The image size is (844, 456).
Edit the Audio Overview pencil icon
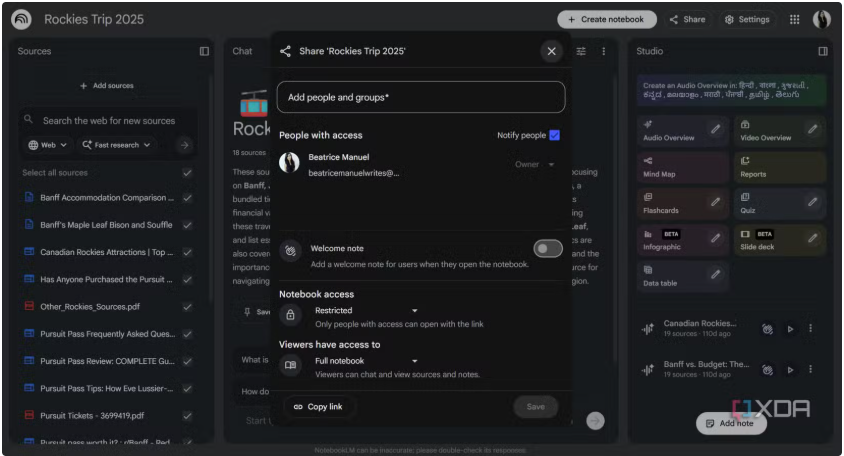[715, 129]
